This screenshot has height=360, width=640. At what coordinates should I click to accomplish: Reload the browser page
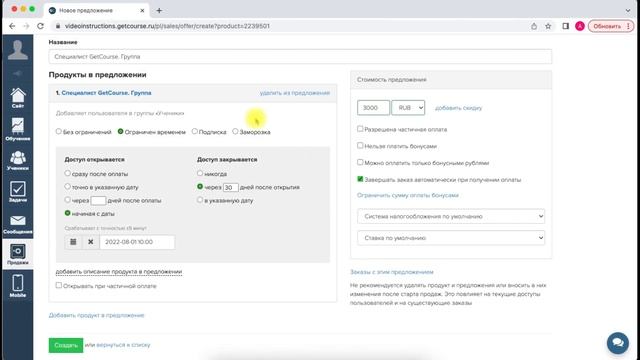click(x=40, y=26)
